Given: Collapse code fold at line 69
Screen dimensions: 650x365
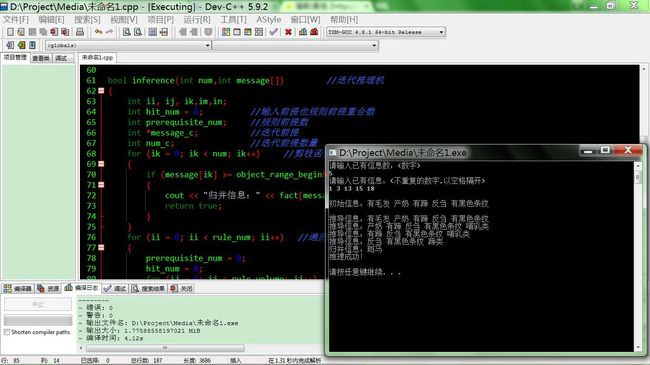Looking at the screenshot, I should (101, 164).
